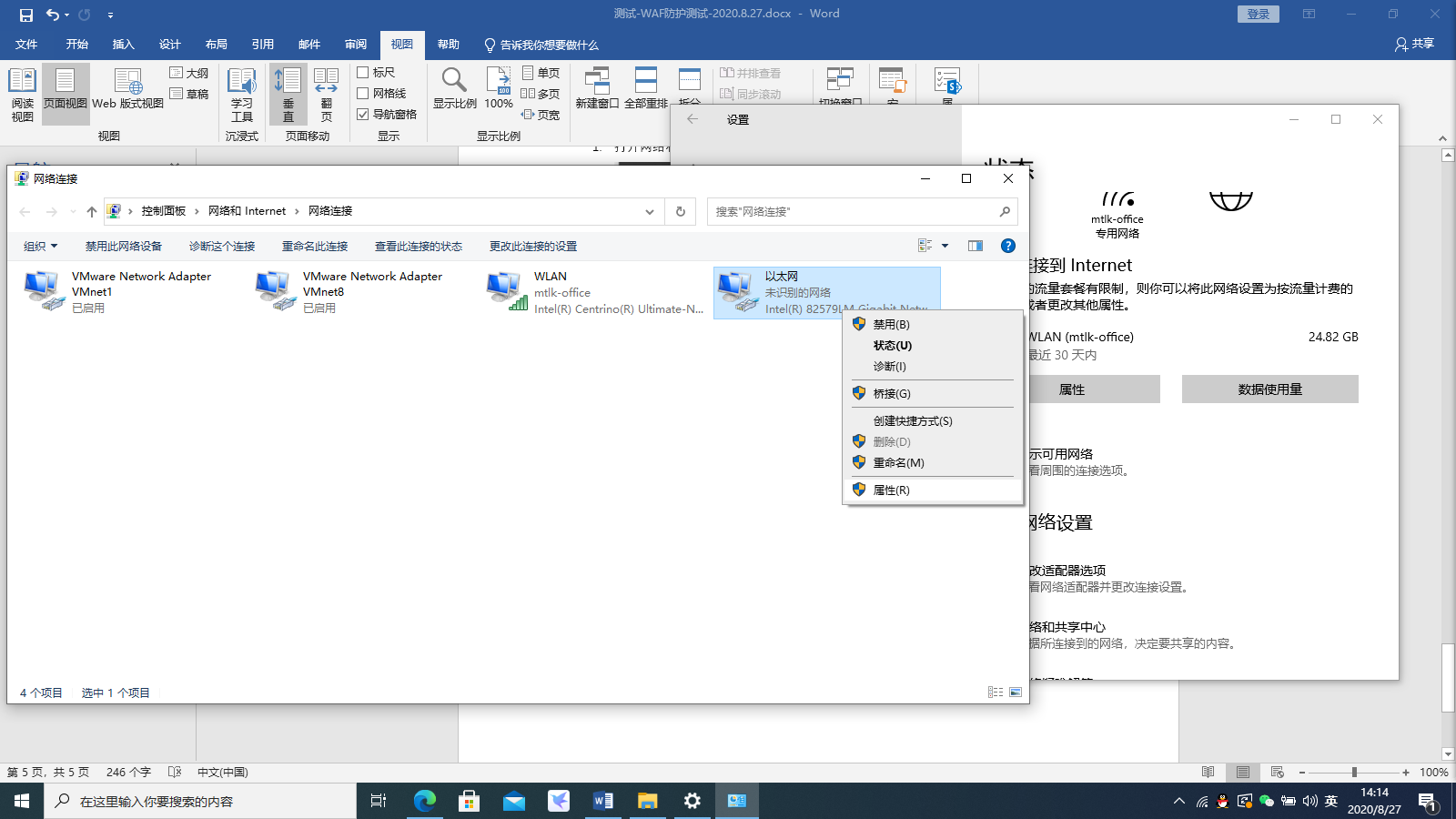Click the Save icon in Word title bar

[x=26, y=15]
